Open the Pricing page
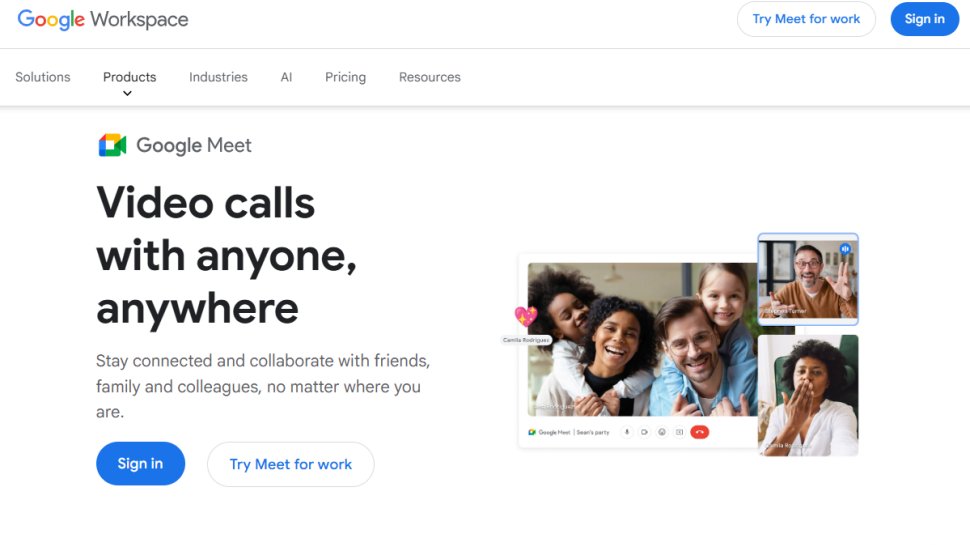Screen dimensions: 970x545 pos(345,77)
